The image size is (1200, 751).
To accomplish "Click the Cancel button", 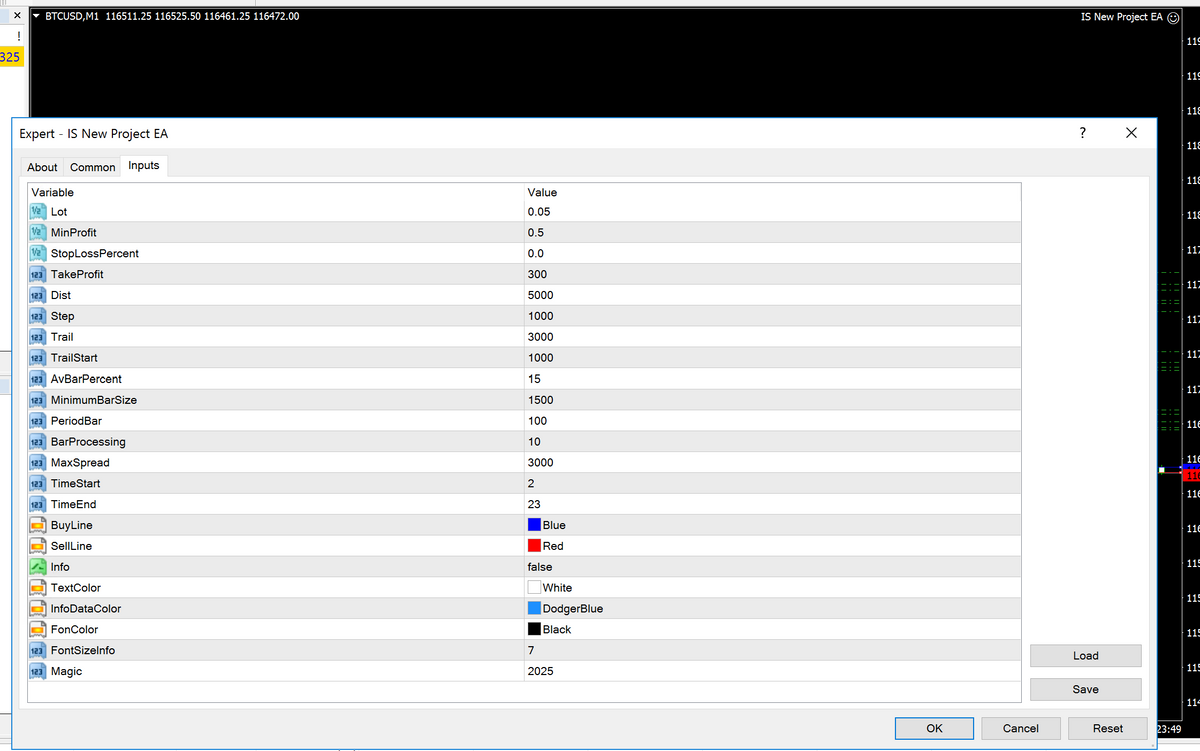I will click(x=1021, y=728).
